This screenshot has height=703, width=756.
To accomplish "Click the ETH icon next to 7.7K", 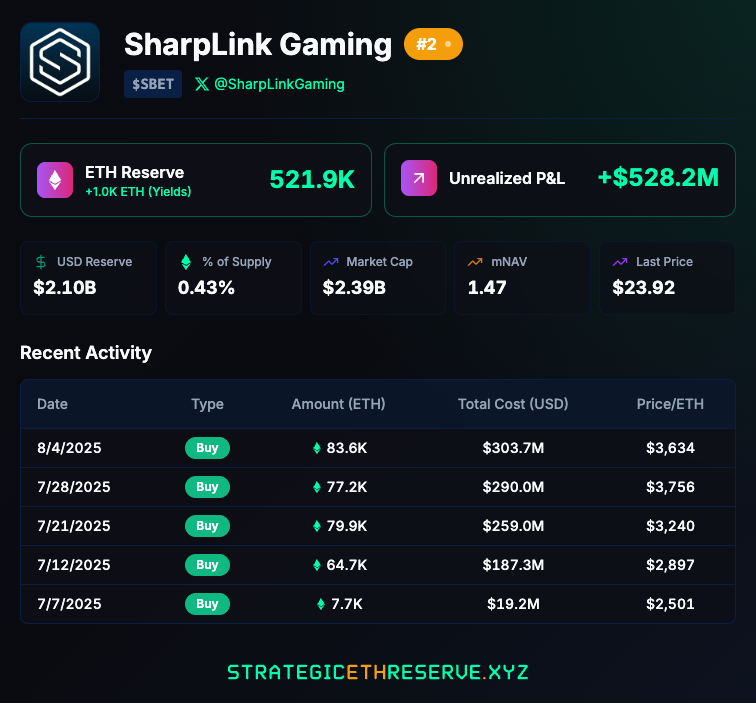I will click(321, 604).
